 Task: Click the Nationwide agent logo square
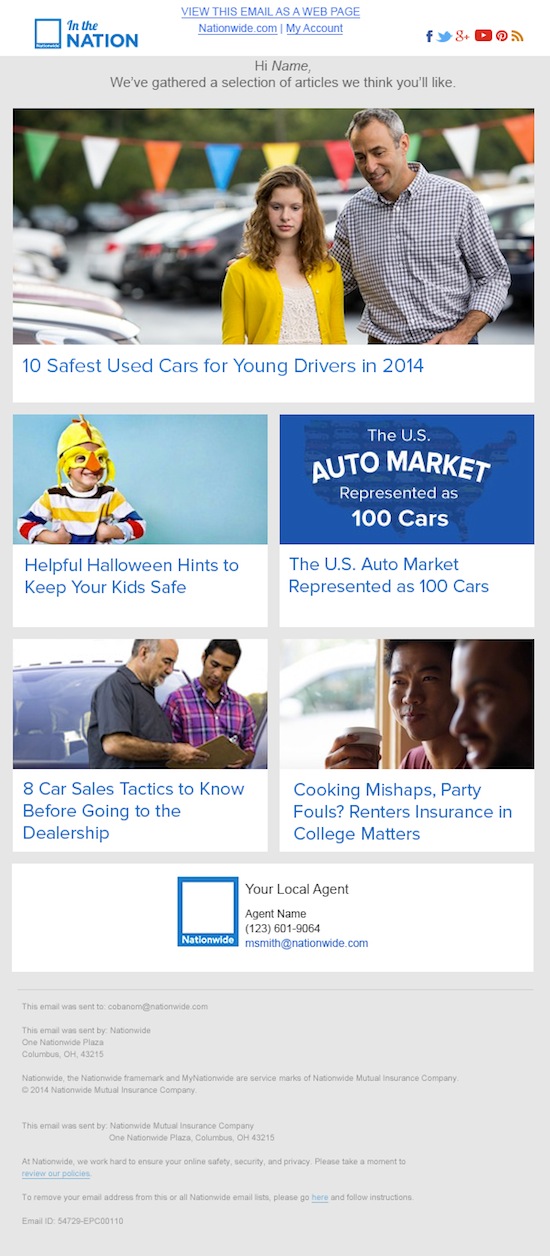point(208,912)
